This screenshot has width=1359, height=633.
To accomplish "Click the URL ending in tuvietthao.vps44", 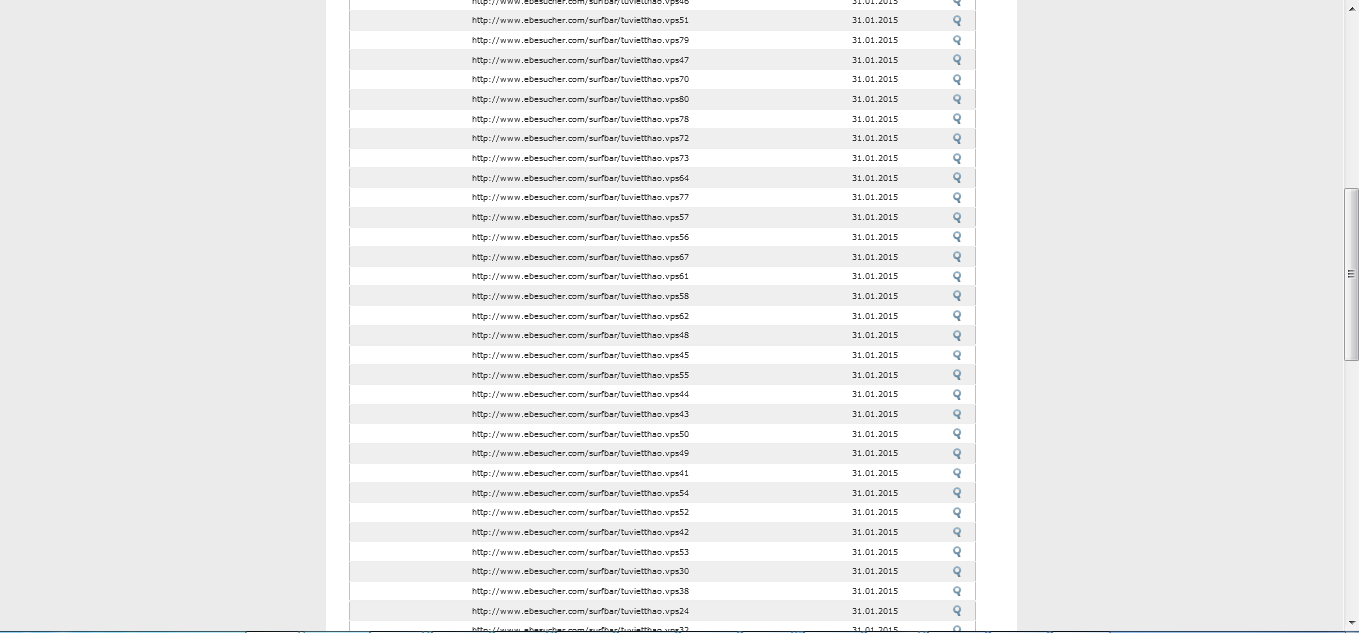I will [580, 394].
